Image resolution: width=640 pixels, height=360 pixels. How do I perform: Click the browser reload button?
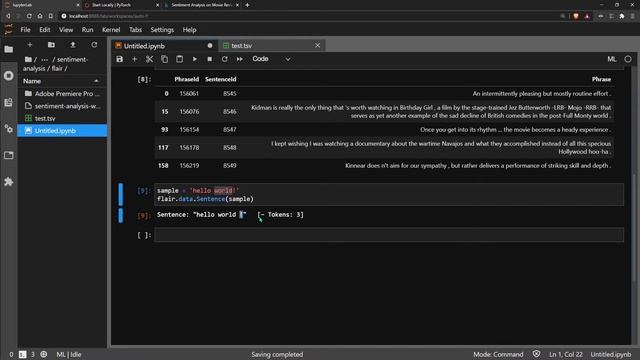[x=29, y=16]
